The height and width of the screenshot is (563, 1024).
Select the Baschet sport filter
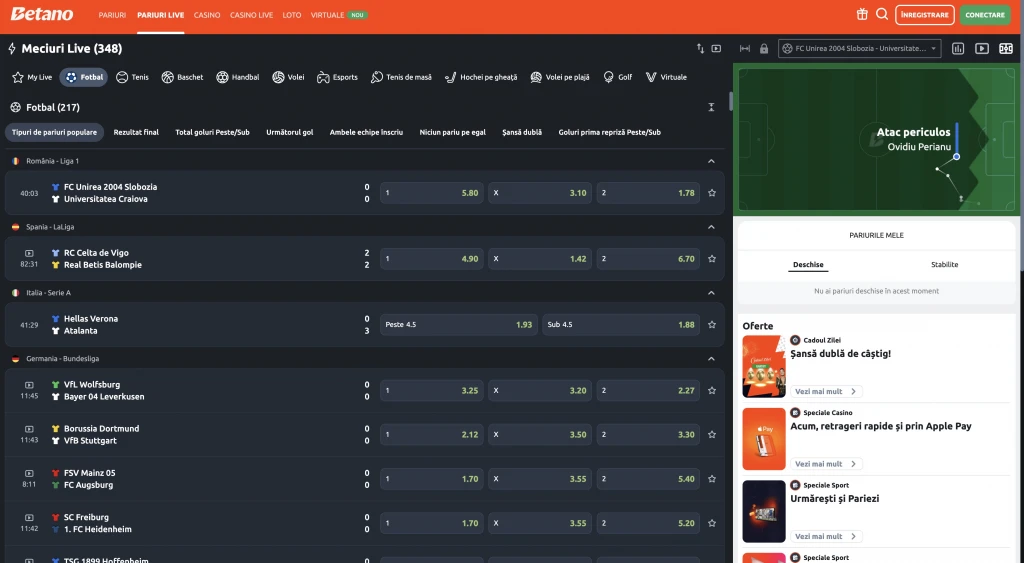click(182, 77)
